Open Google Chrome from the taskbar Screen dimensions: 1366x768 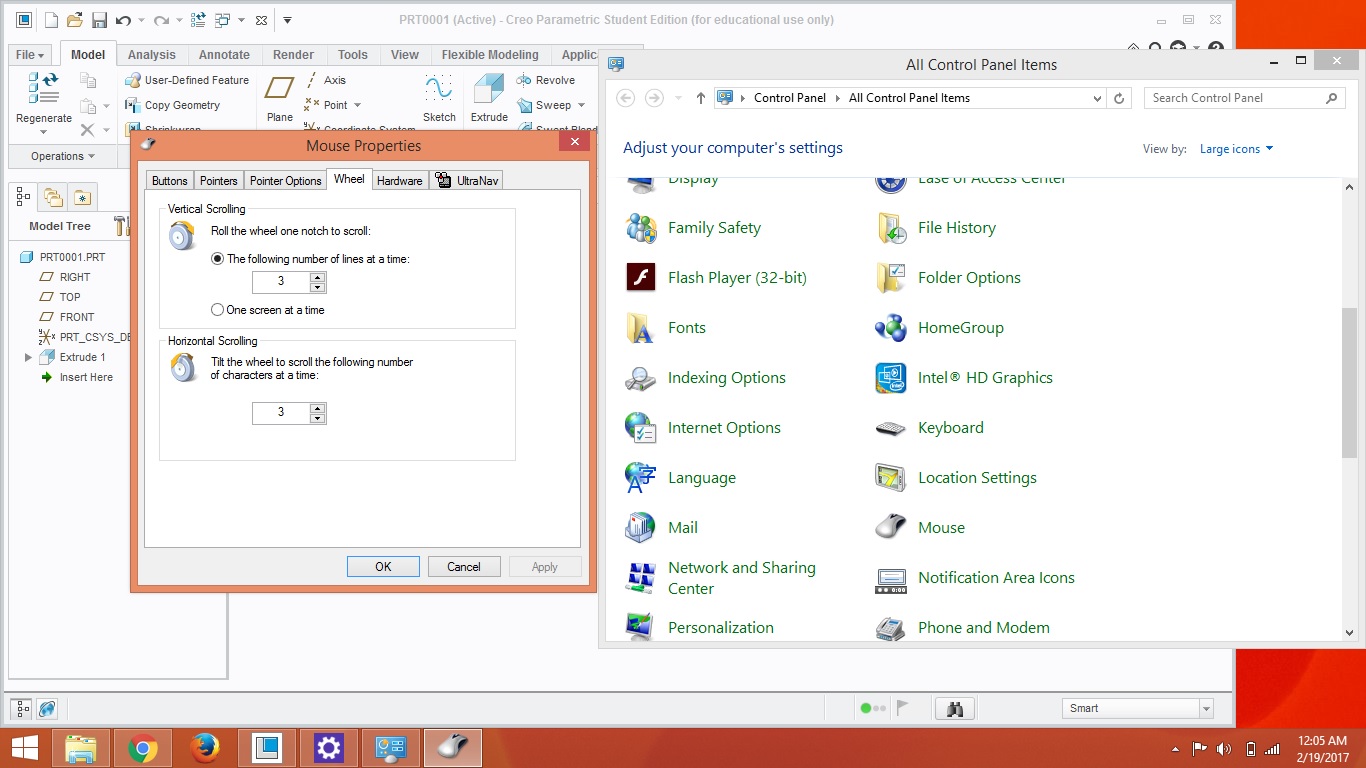coord(143,747)
